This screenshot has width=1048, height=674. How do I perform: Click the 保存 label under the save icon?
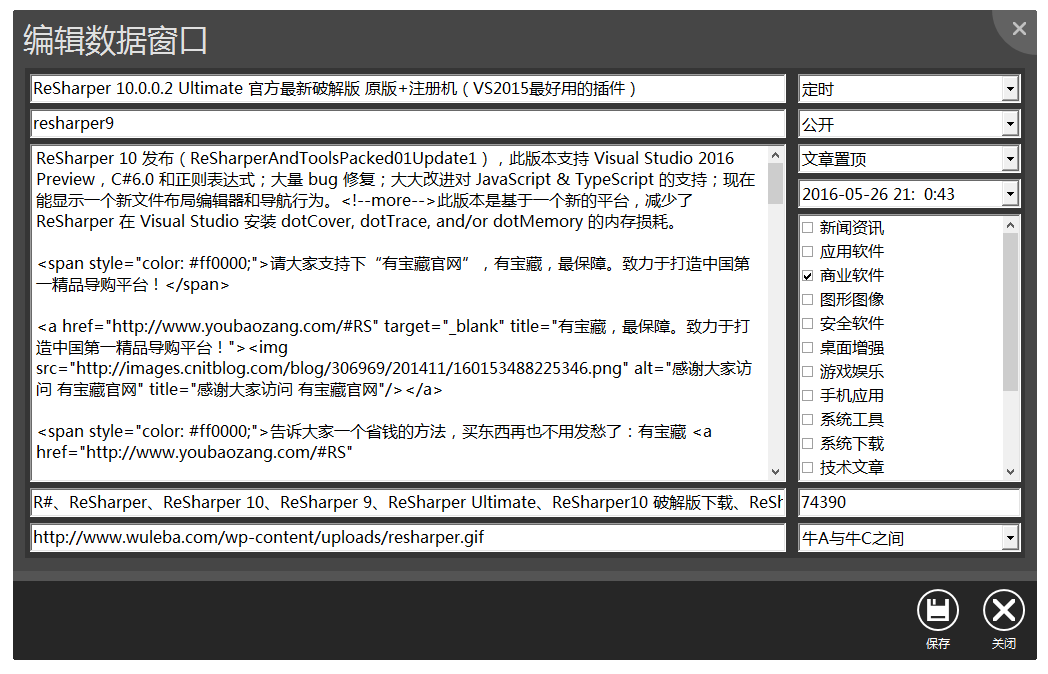(938, 643)
